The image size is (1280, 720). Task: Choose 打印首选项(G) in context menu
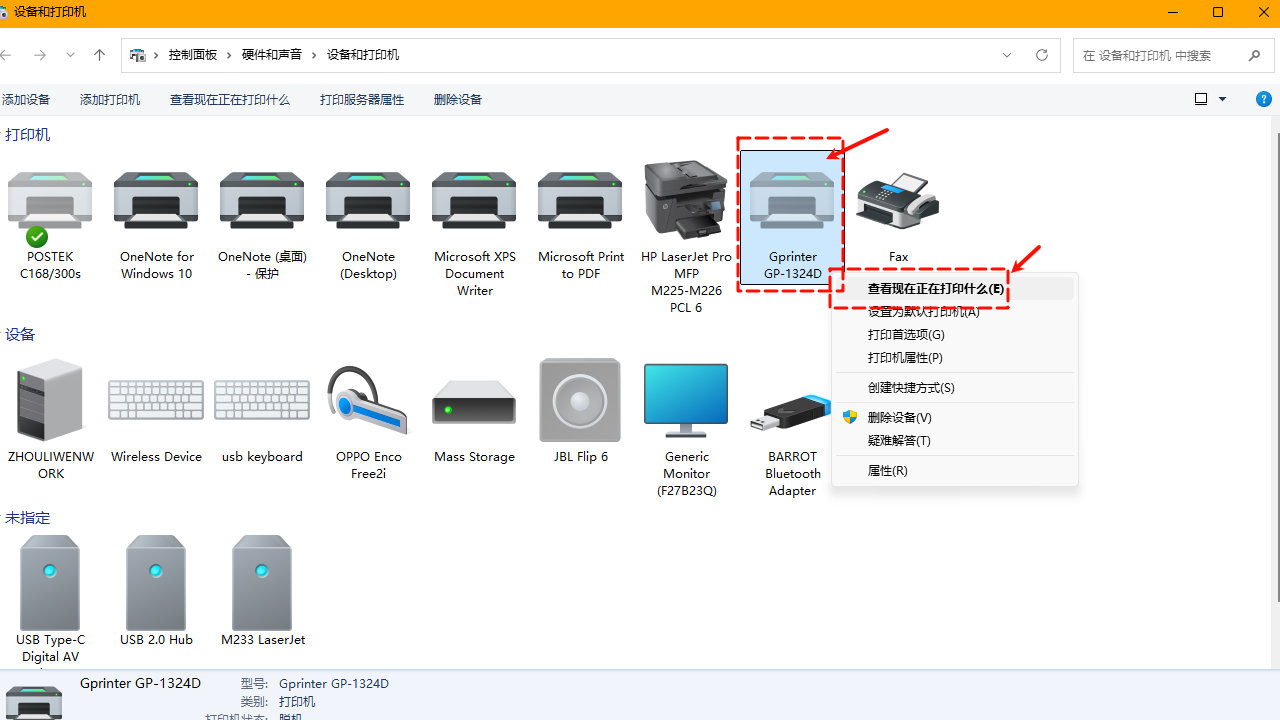click(954, 334)
